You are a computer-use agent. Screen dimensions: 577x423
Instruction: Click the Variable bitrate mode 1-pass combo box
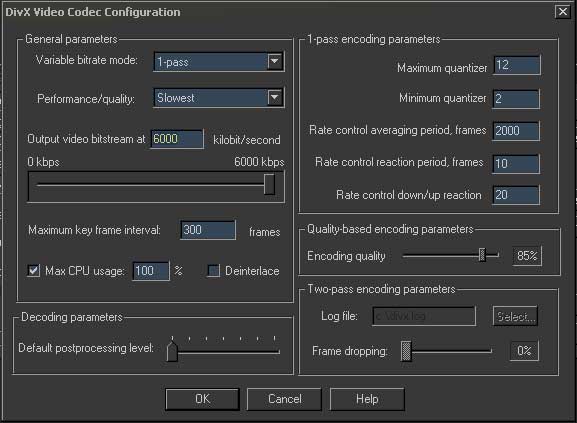[219, 61]
